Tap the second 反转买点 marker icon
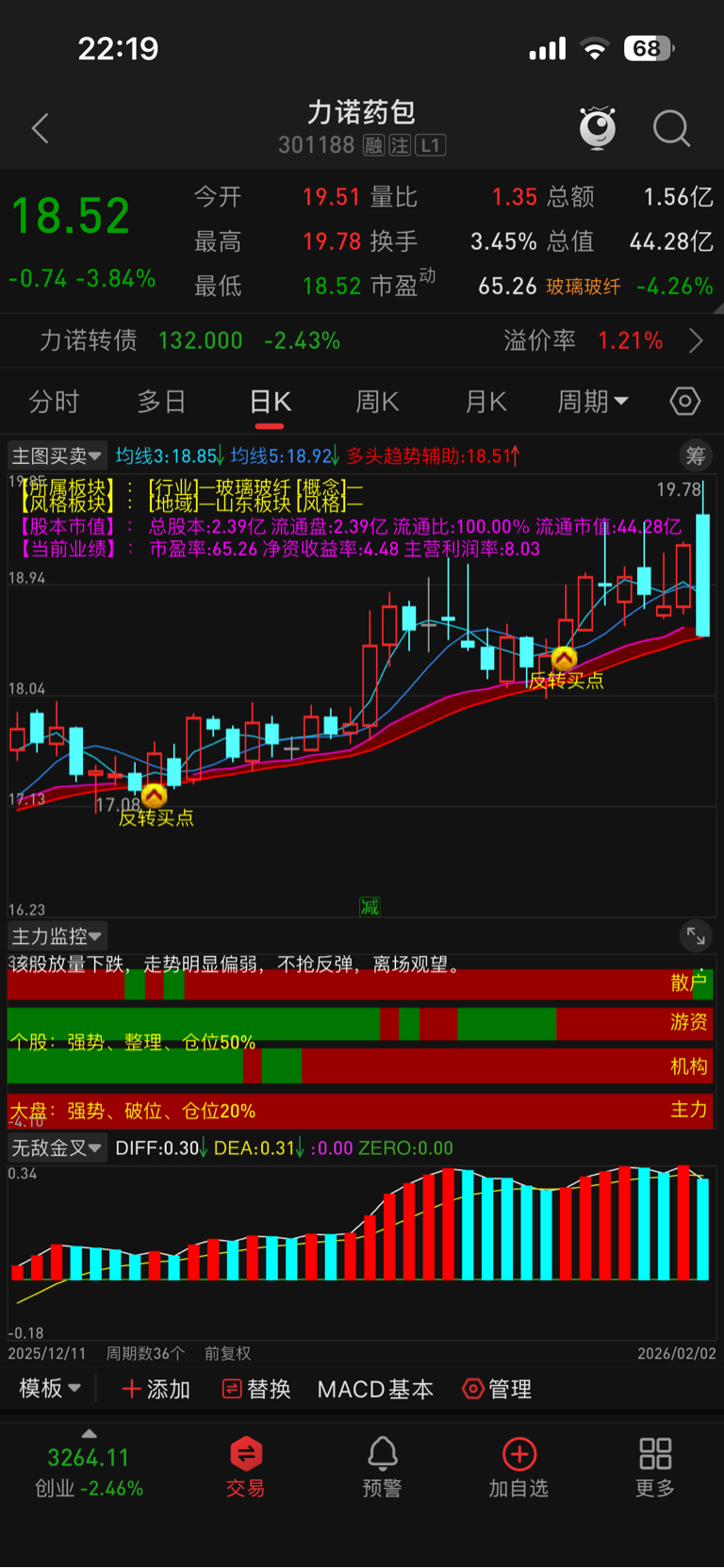 [564, 658]
